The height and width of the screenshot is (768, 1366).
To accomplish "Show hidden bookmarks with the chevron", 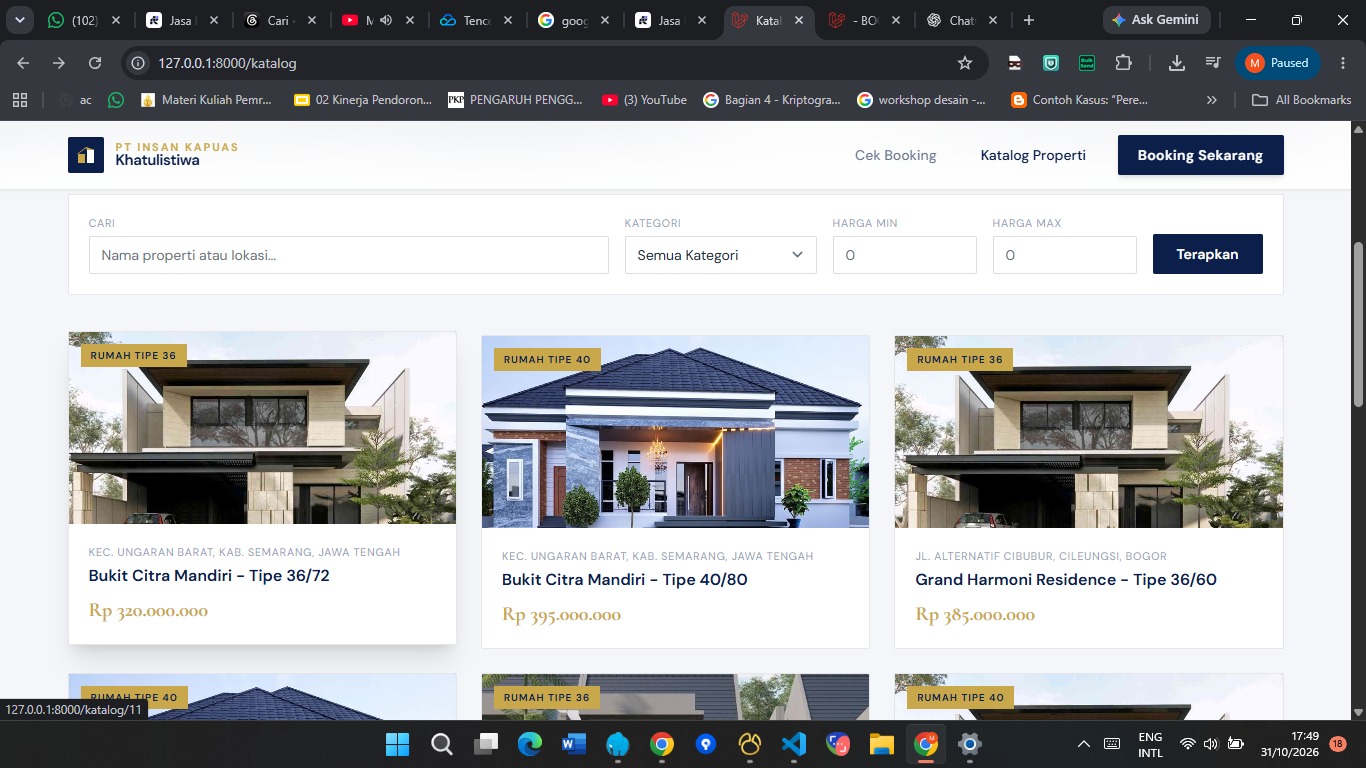I will pyautogui.click(x=1212, y=100).
